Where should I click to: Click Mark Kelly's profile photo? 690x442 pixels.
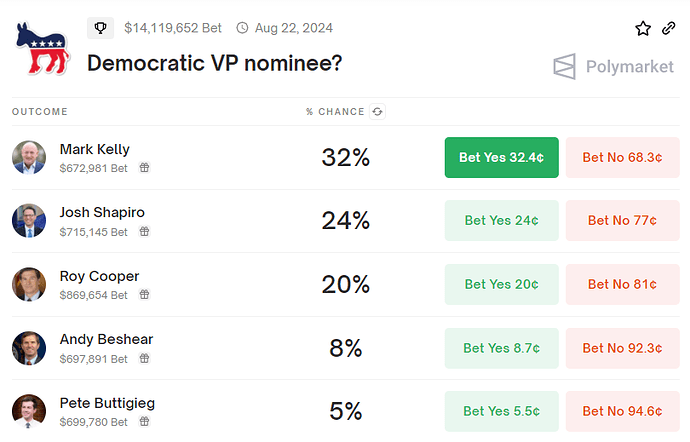coord(29,158)
